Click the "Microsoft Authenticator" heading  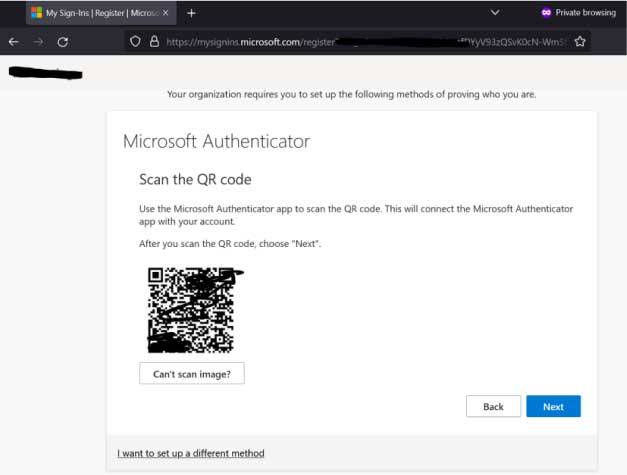216,141
